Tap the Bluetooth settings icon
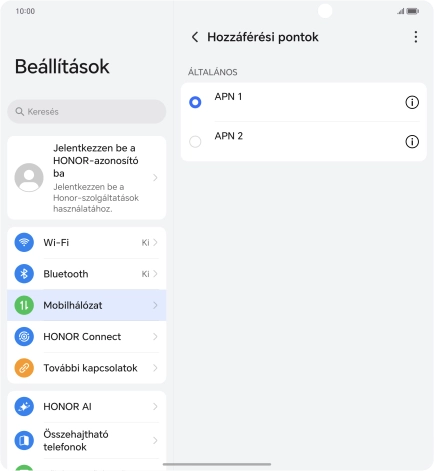The width and height of the screenshot is (434, 471). coord(24,274)
